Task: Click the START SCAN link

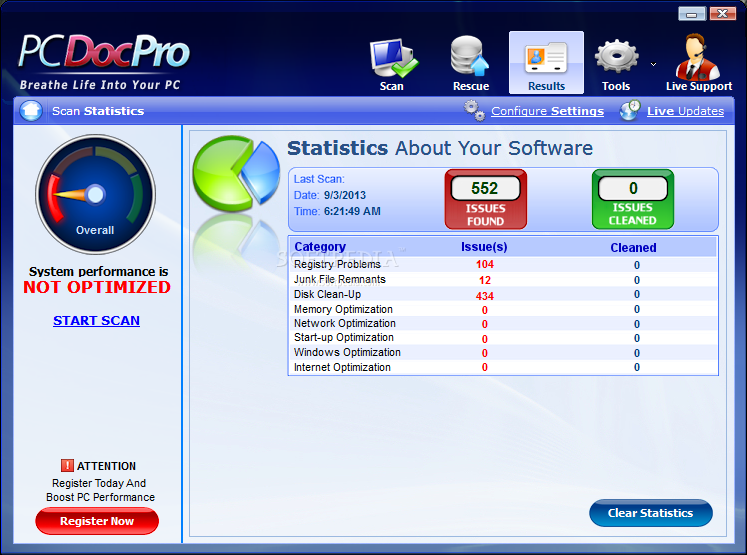Action: (x=96, y=321)
